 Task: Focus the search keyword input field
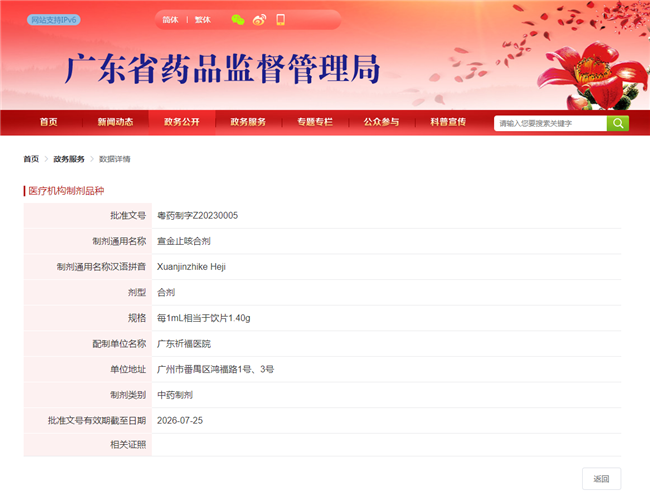[x=551, y=123]
